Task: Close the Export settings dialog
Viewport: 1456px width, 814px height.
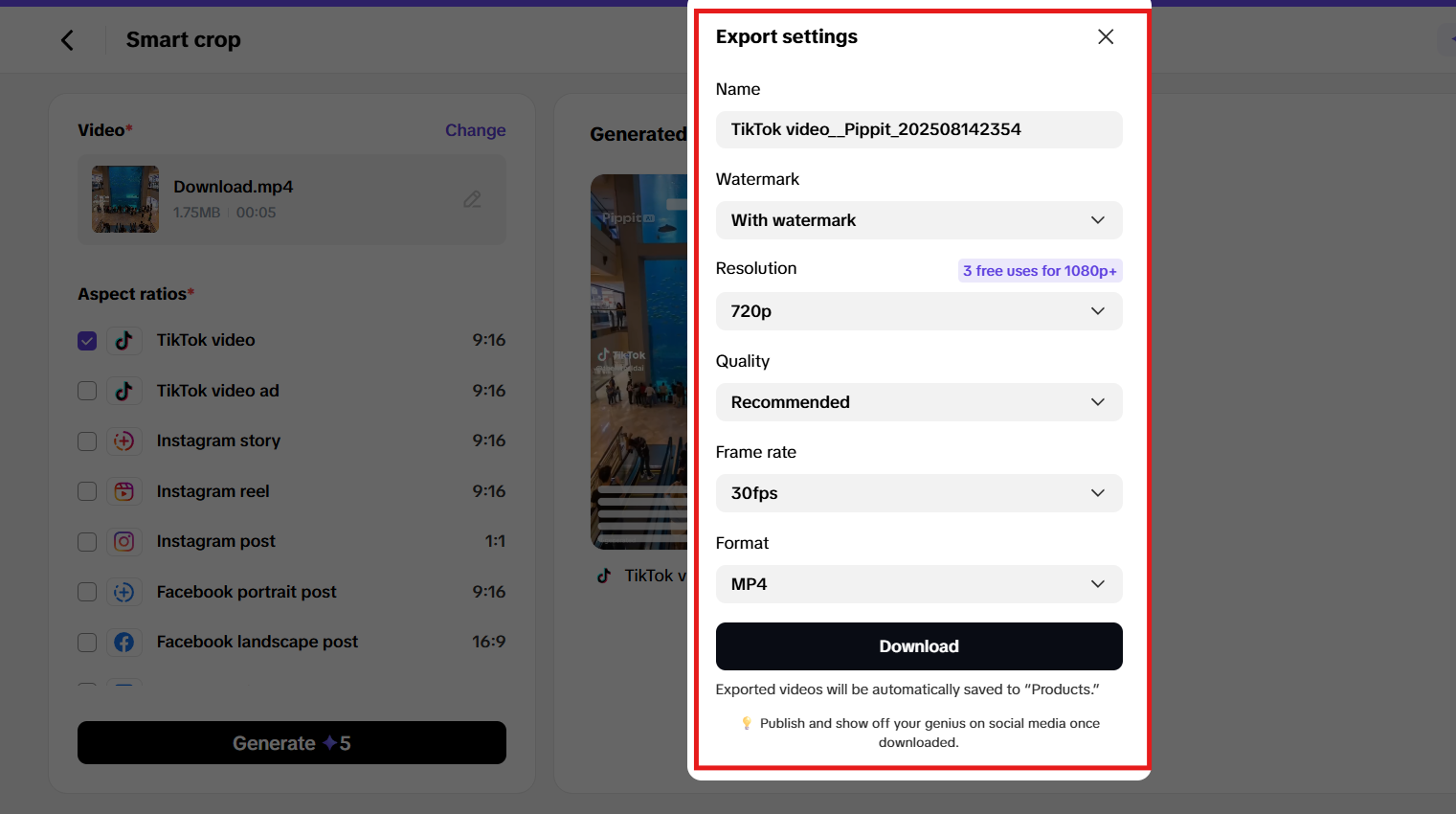Action: pos(1105,36)
